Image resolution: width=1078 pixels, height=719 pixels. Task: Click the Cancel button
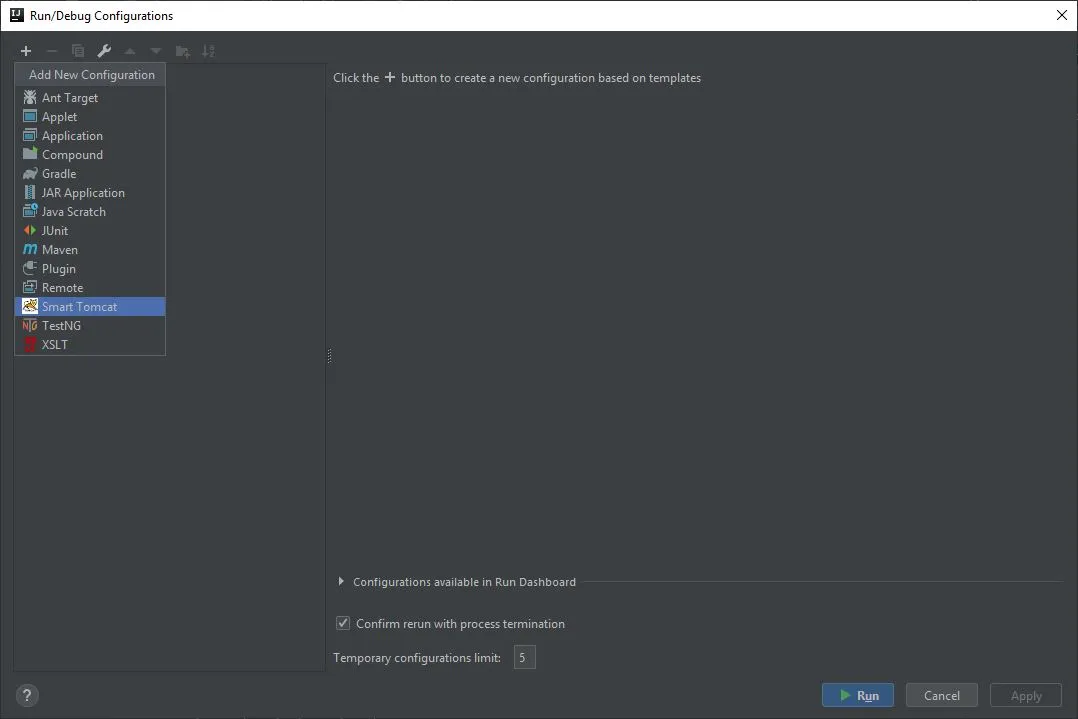coord(942,695)
